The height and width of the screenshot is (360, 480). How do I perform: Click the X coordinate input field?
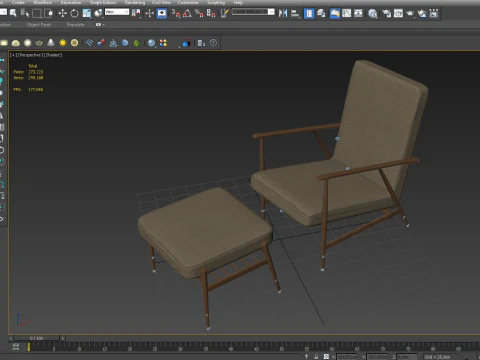(x=346, y=357)
